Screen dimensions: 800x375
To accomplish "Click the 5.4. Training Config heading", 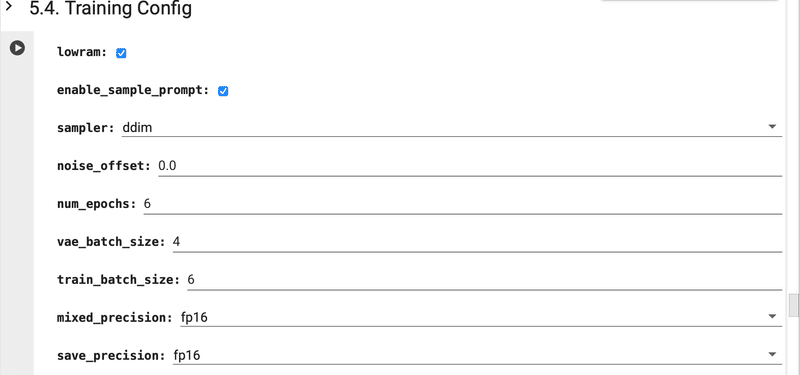I will (x=111, y=9).
